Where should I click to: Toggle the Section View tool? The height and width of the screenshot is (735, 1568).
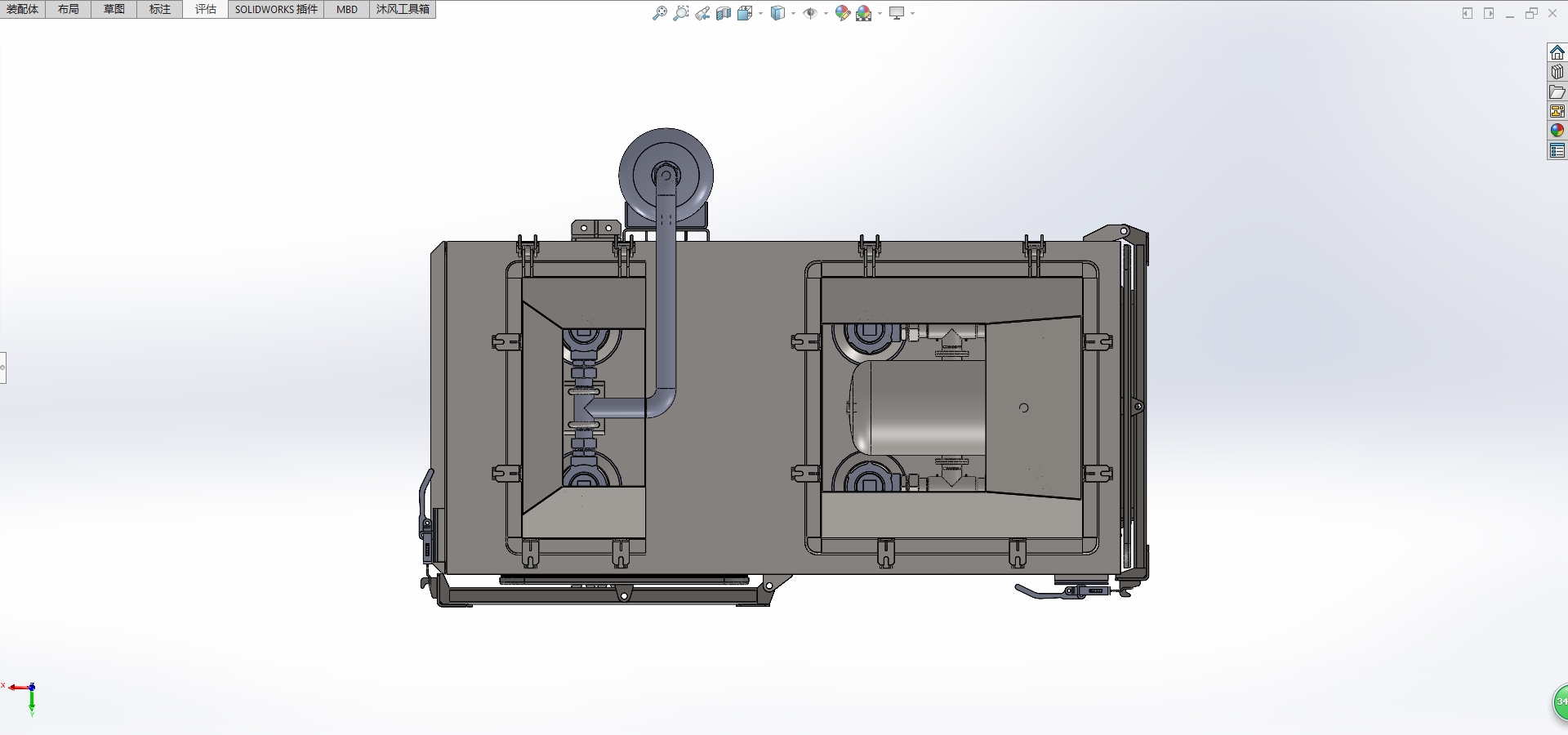tap(724, 13)
